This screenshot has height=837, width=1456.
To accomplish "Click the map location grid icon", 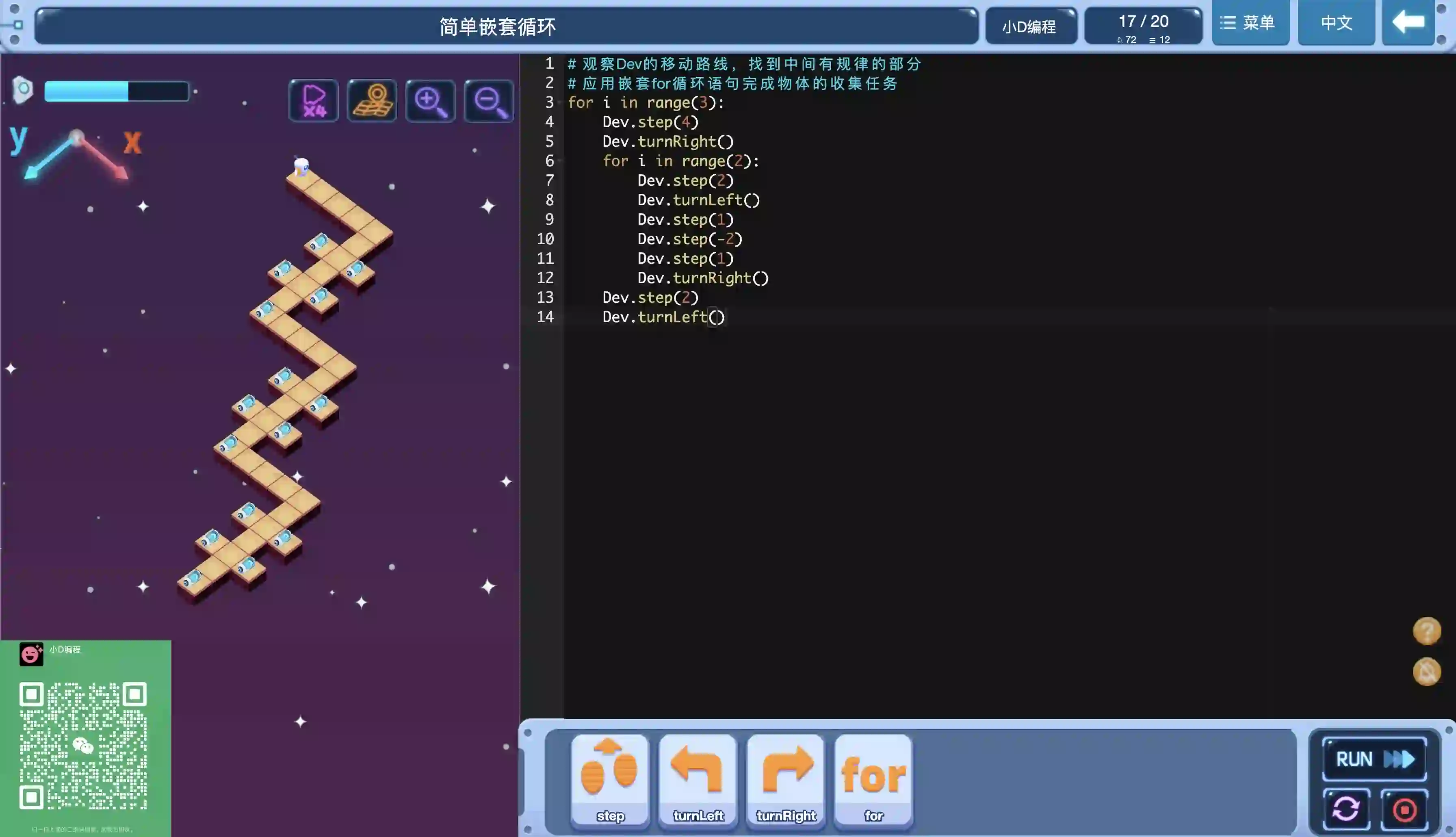I will pos(373,101).
